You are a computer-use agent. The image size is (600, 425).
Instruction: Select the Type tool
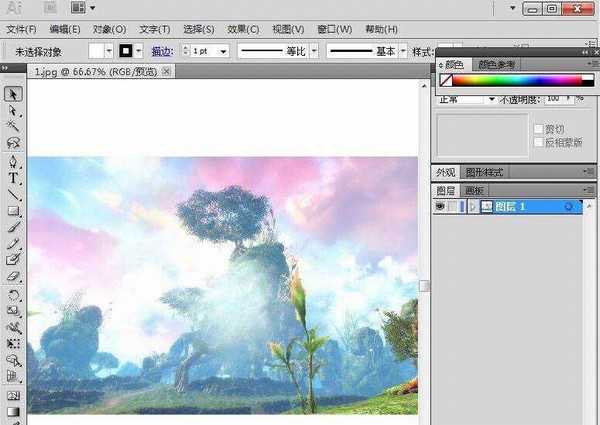click(x=14, y=178)
